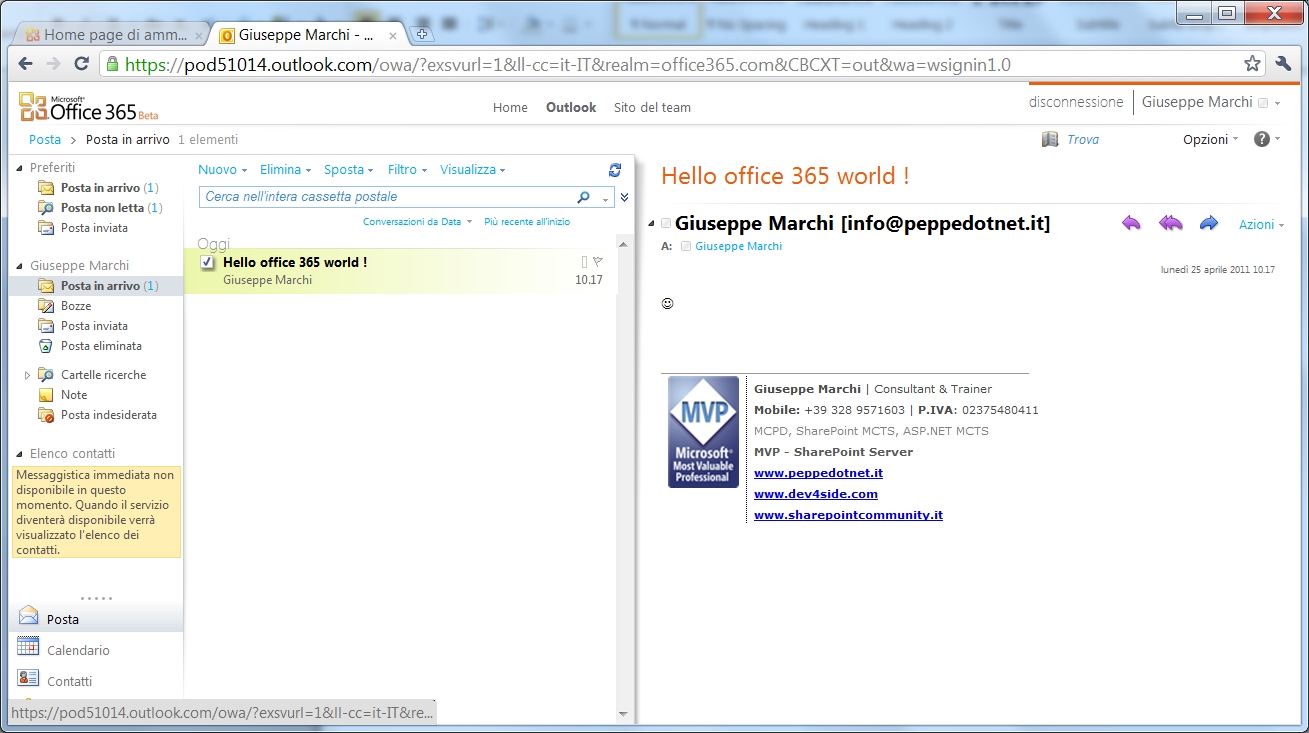This screenshot has width=1309, height=733.
Task: Refresh the mailbox with the blue sync icon
Action: coord(615,170)
